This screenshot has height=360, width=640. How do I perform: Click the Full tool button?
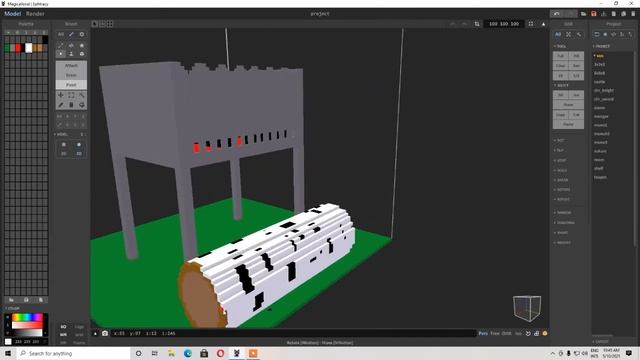tap(560, 56)
